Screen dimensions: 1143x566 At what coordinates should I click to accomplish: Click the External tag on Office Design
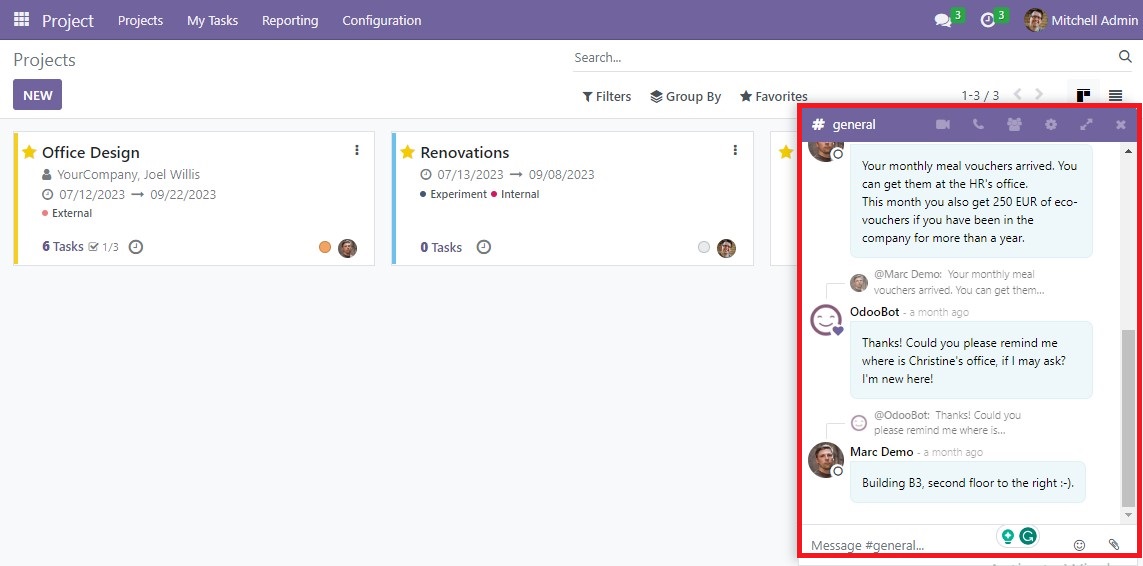click(x=67, y=213)
